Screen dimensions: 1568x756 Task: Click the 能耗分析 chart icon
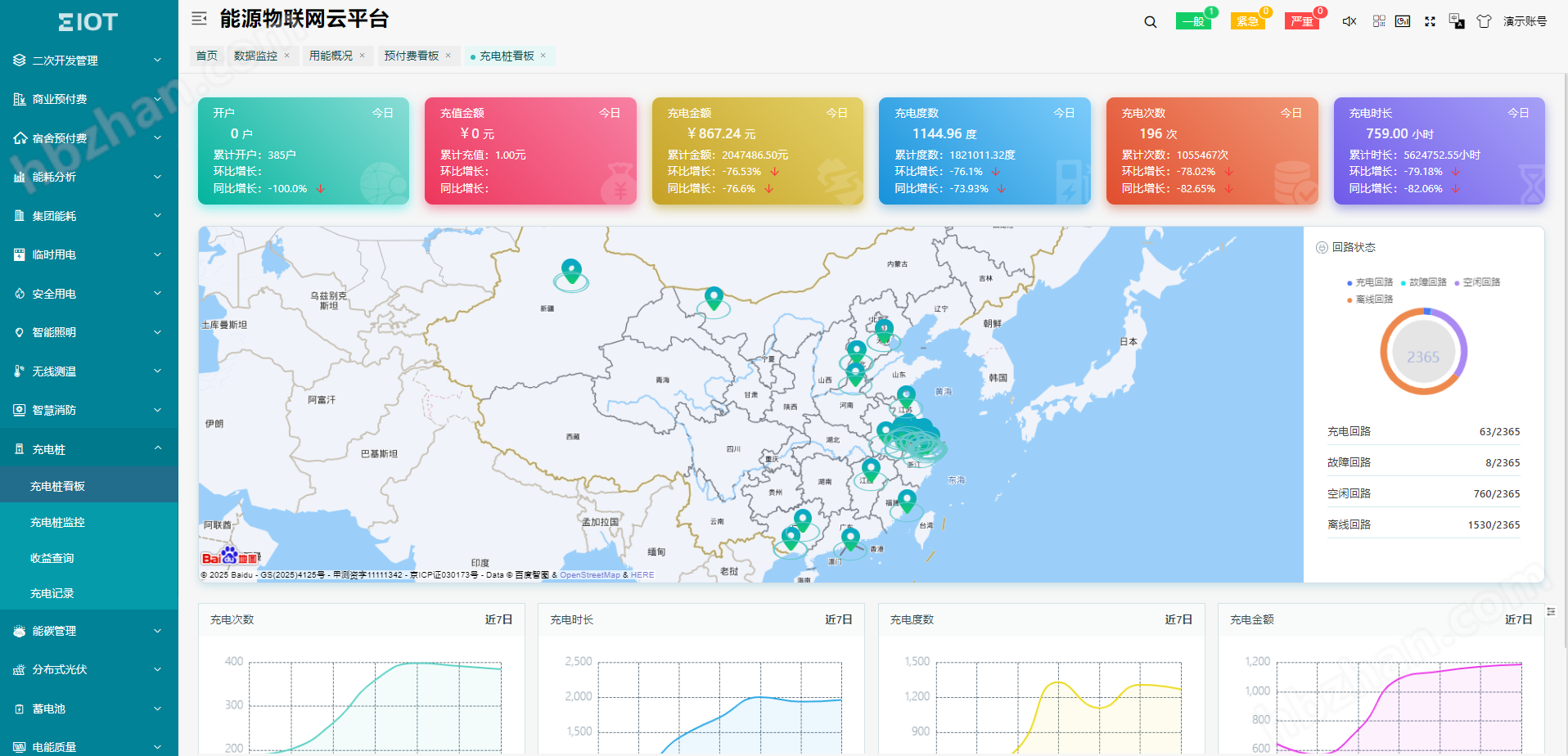click(20, 177)
